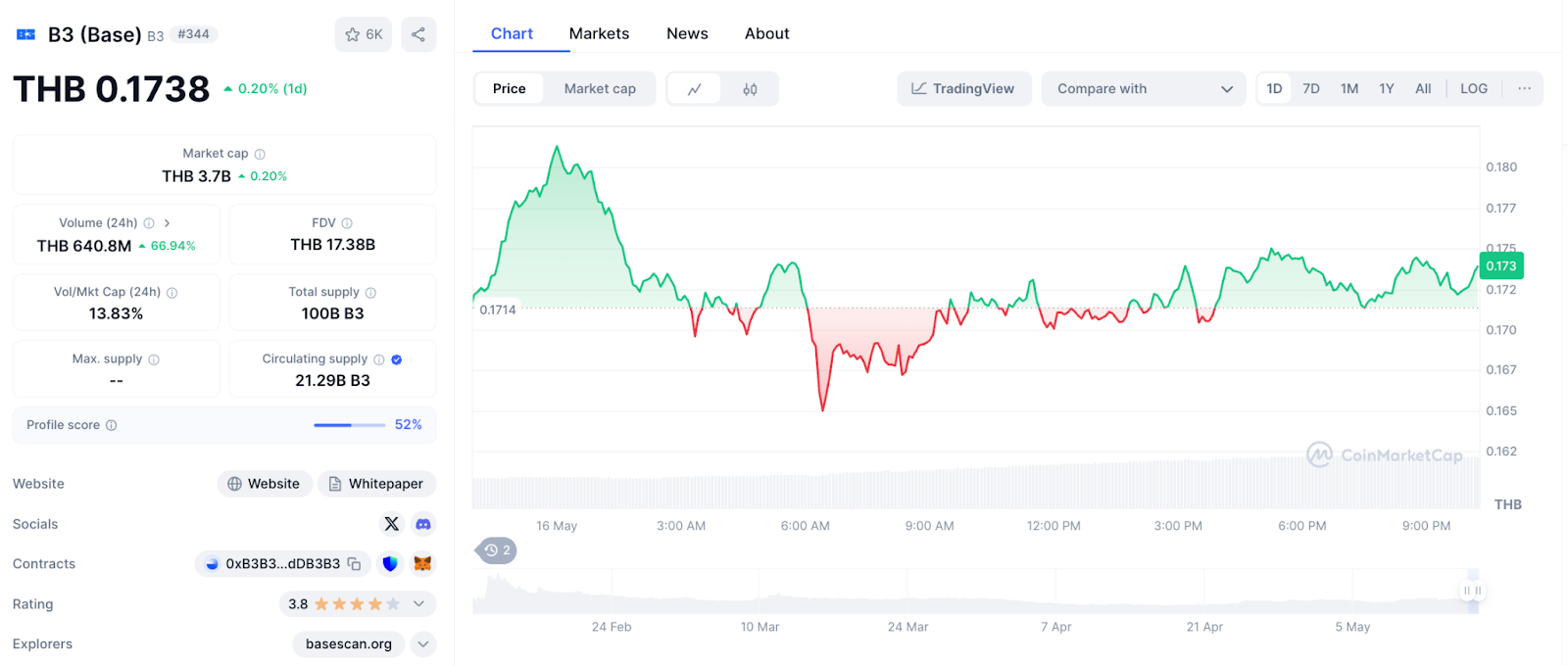Open the Total supply info icon

370,293
